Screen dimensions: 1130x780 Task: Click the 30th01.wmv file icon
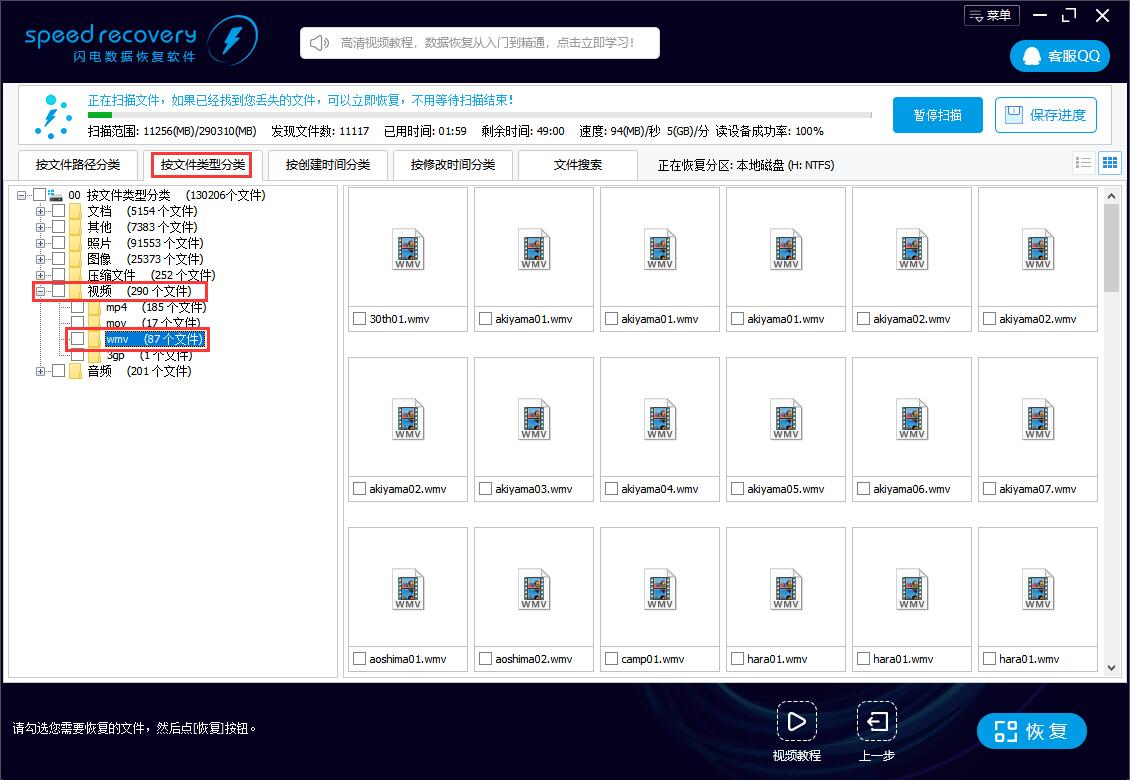click(x=408, y=249)
